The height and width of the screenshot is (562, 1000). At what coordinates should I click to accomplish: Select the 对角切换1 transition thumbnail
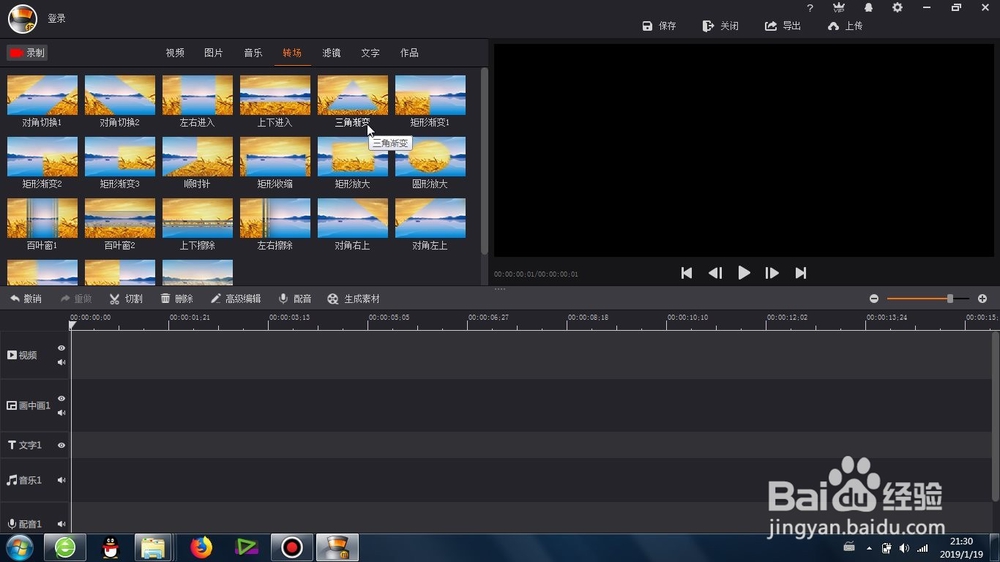(x=42, y=95)
